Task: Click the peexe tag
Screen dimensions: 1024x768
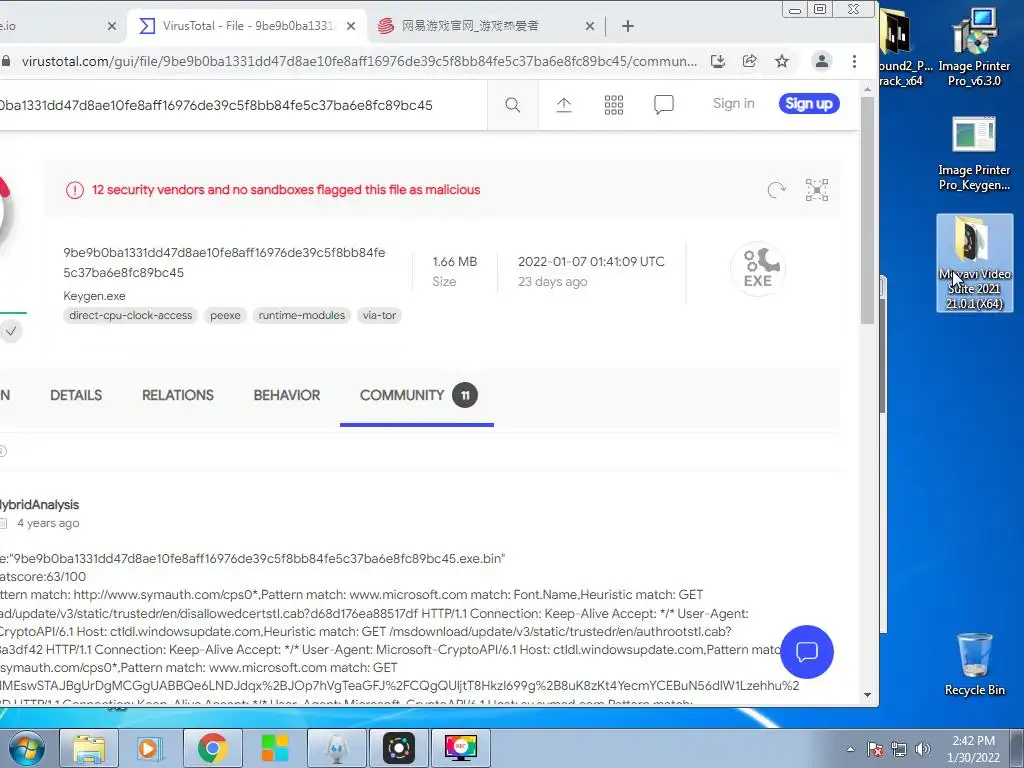Action: [225, 315]
